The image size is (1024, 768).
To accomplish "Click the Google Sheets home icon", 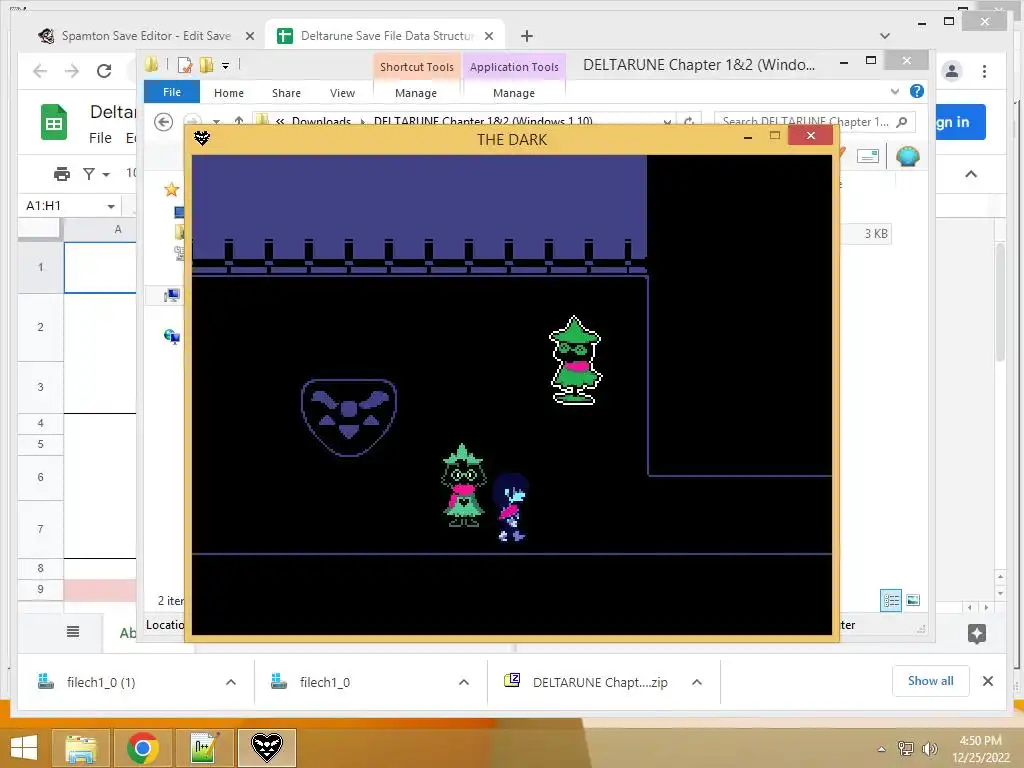I will 54,122.
